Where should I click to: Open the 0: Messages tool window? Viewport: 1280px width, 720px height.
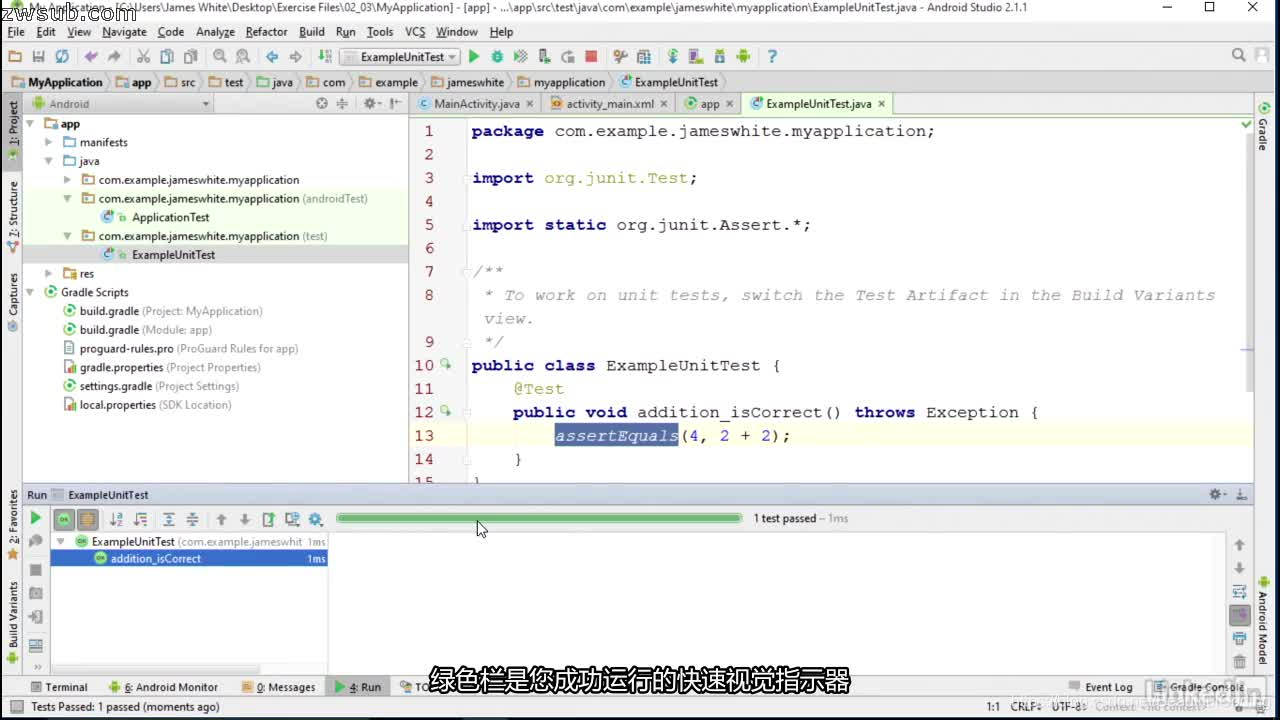click(278, 687)
